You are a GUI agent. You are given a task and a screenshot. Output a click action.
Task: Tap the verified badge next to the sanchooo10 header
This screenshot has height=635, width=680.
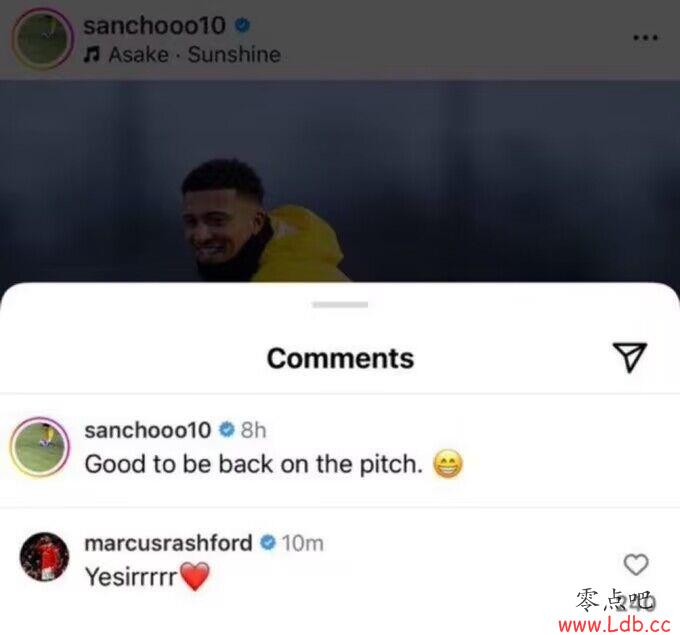tap(242, 25)
